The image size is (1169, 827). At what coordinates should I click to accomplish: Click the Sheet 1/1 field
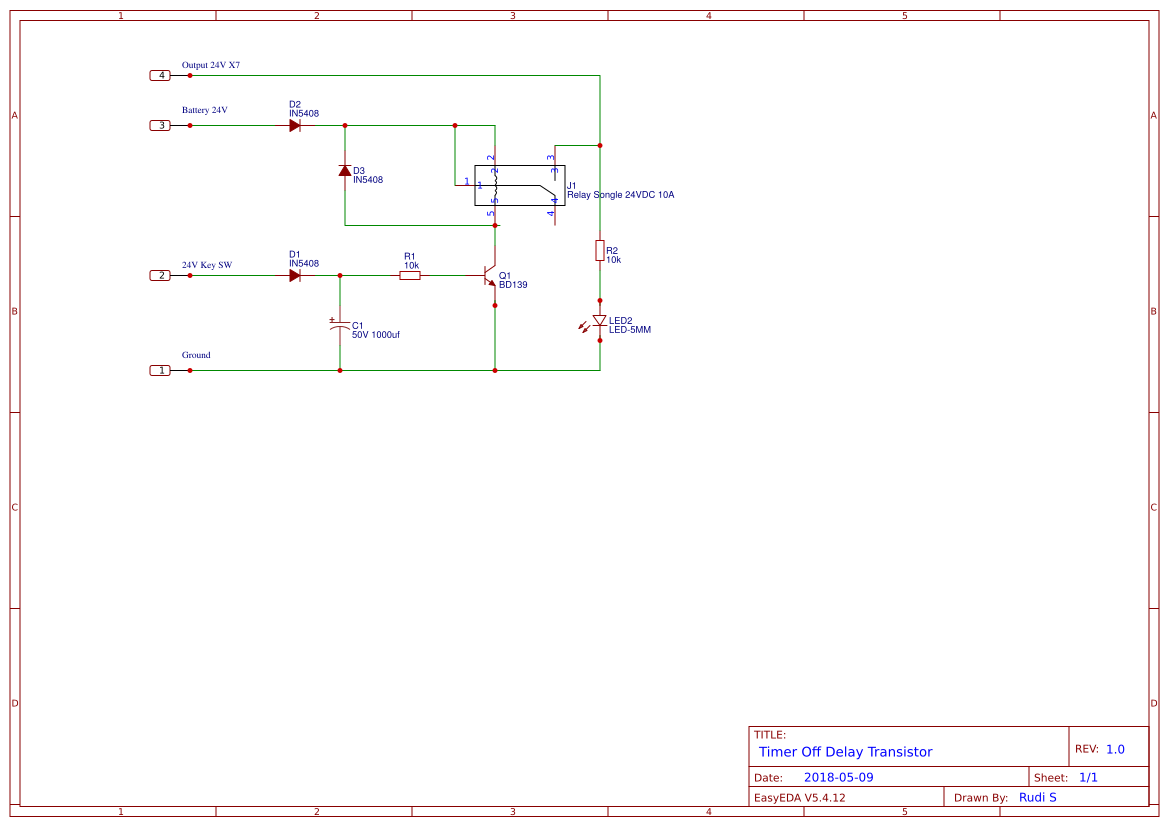coord(1088,777)
